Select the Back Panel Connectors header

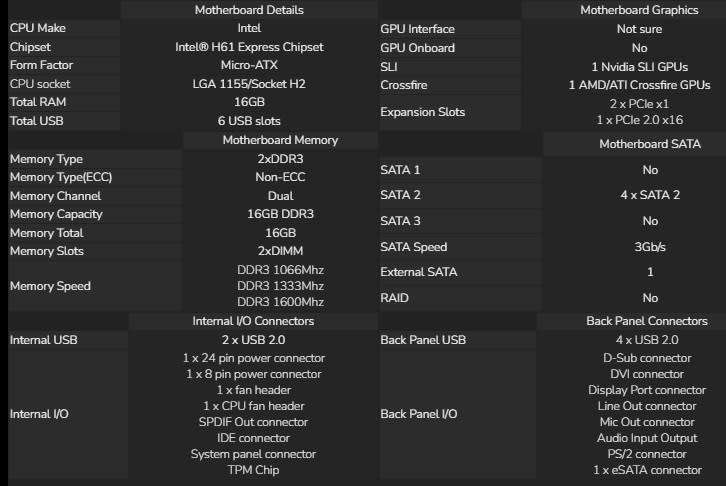pos(646,321)
